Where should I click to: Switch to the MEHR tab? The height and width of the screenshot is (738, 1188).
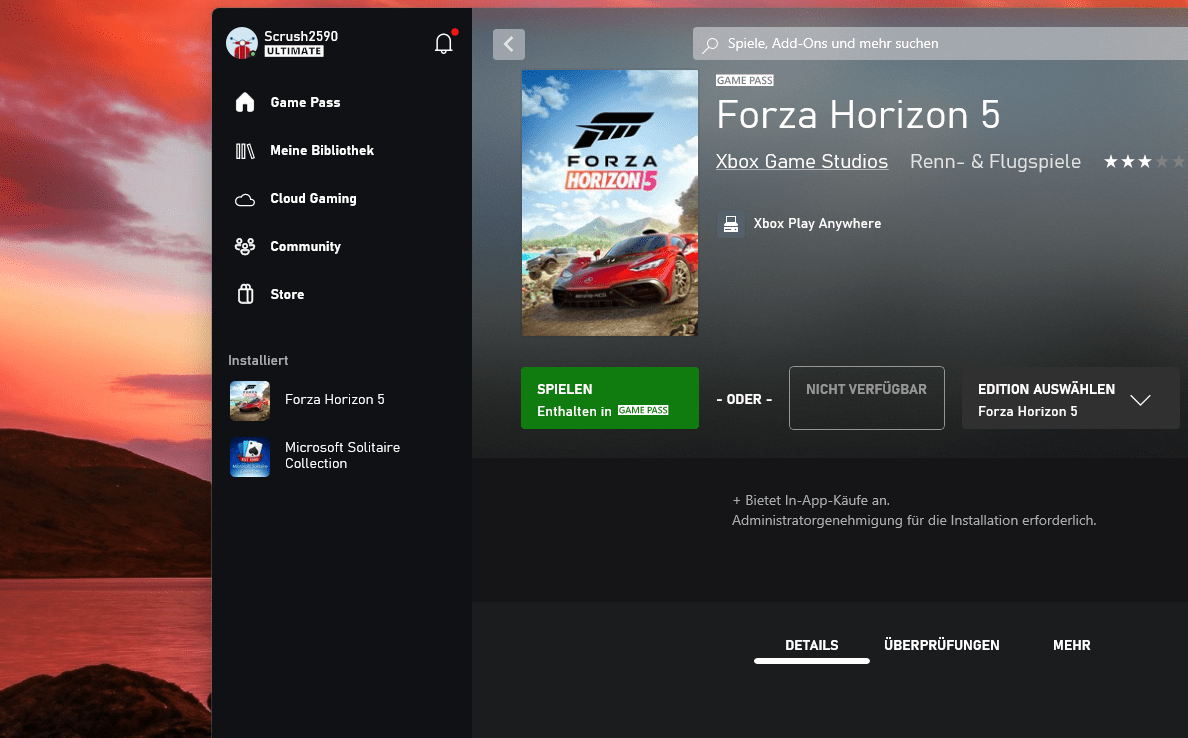click(1071, 646)
